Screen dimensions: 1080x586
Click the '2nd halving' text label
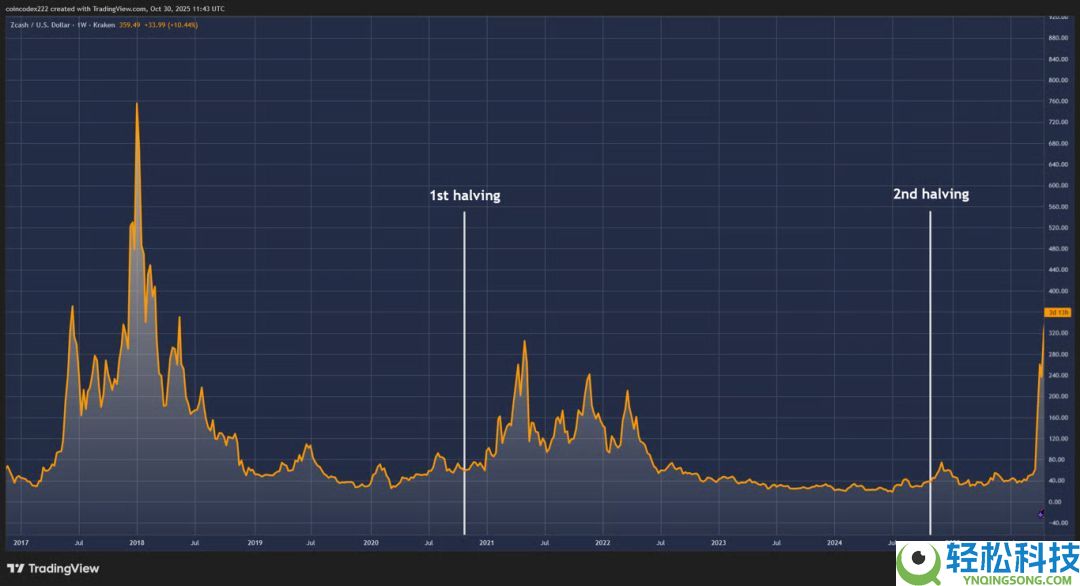click(931, 194)
